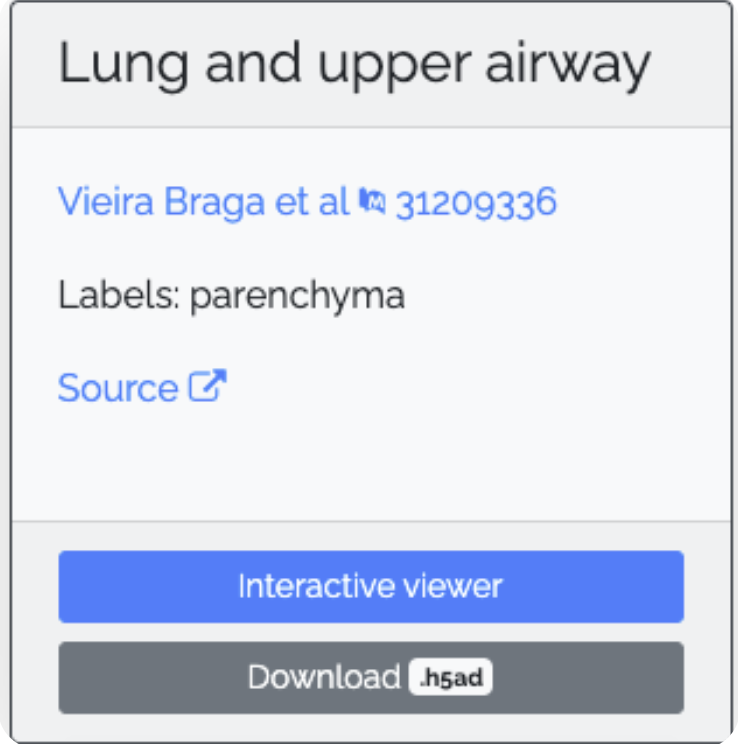Click the word upper in the card title

point(394,67)
